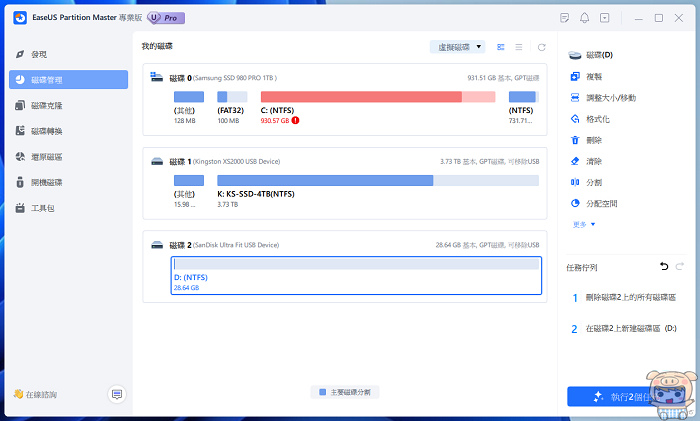This screenshot has width=700, height=421.
Task: Open 在線諮詢 online support link
Action: (x=35, y=394)
